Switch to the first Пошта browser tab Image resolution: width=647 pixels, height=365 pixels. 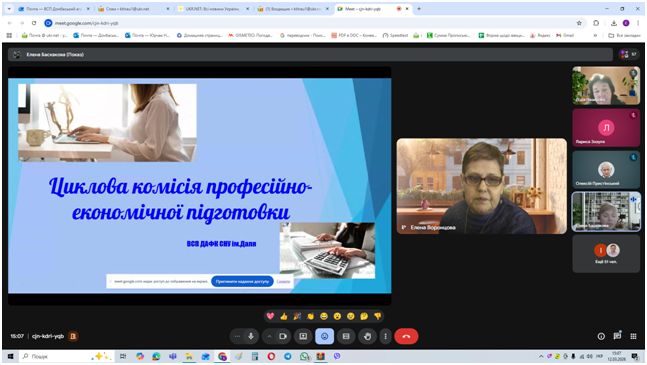pyautogui.click(x=53, y=9)
